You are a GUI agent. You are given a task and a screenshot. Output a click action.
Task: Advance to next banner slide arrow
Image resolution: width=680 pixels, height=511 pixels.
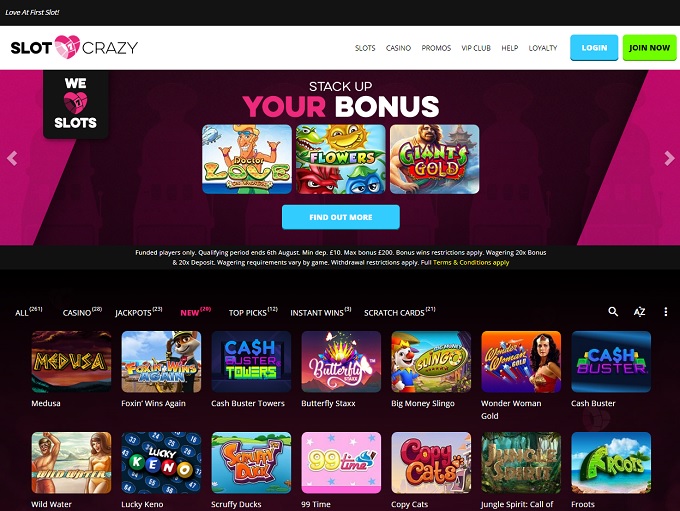tap(669, 158)
